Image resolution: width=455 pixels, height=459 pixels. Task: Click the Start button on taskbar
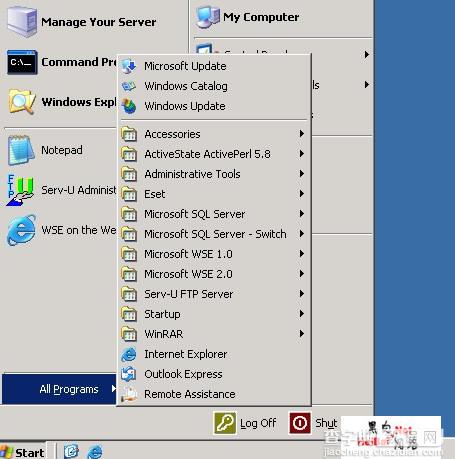click(x=23, y=452)
